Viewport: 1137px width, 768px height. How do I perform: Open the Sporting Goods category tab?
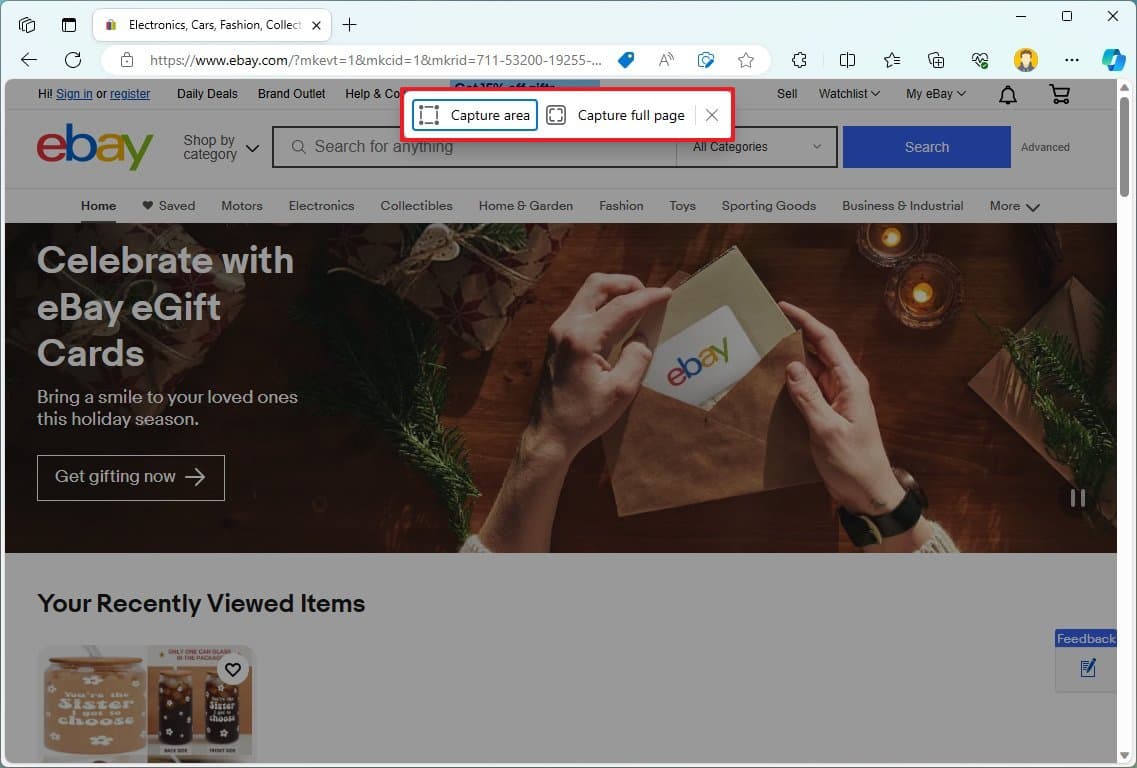pos(768,206)
